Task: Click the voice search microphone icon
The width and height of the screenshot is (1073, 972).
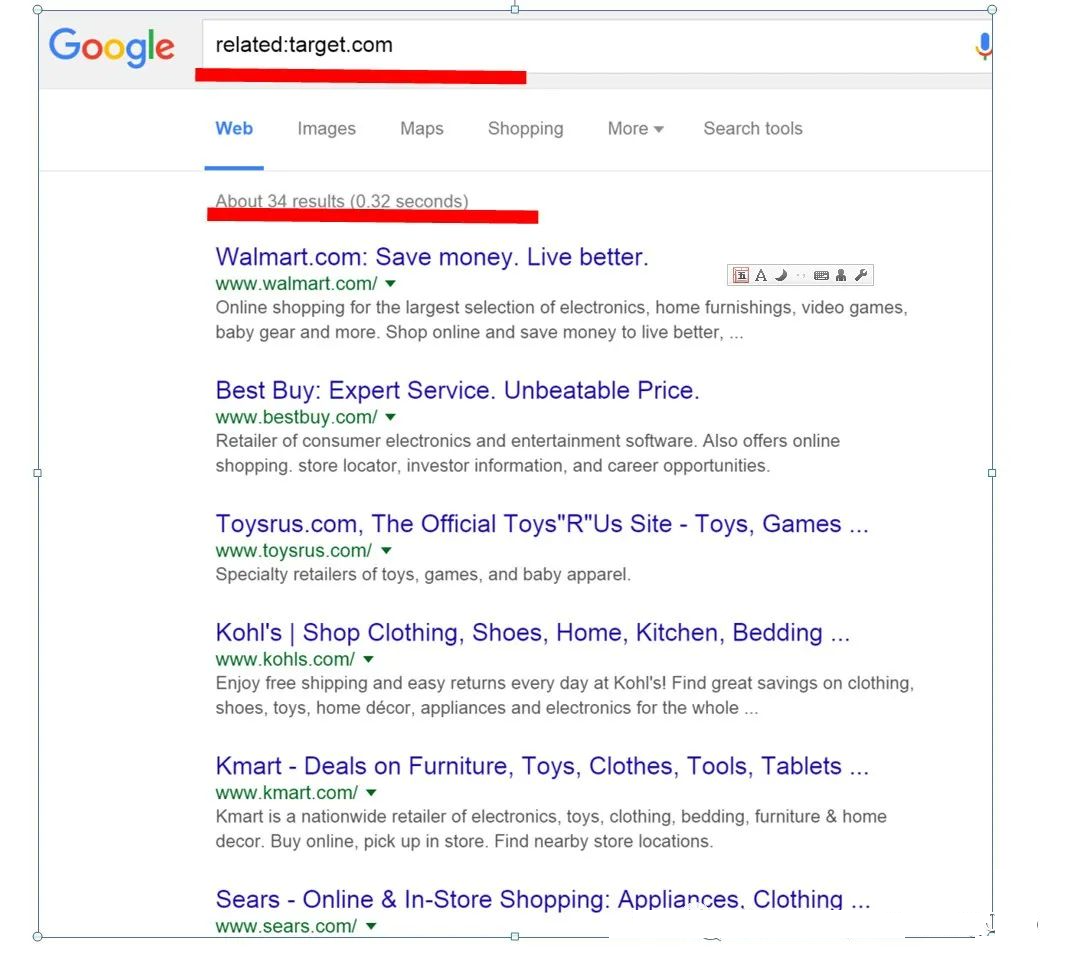Action: 983,46
